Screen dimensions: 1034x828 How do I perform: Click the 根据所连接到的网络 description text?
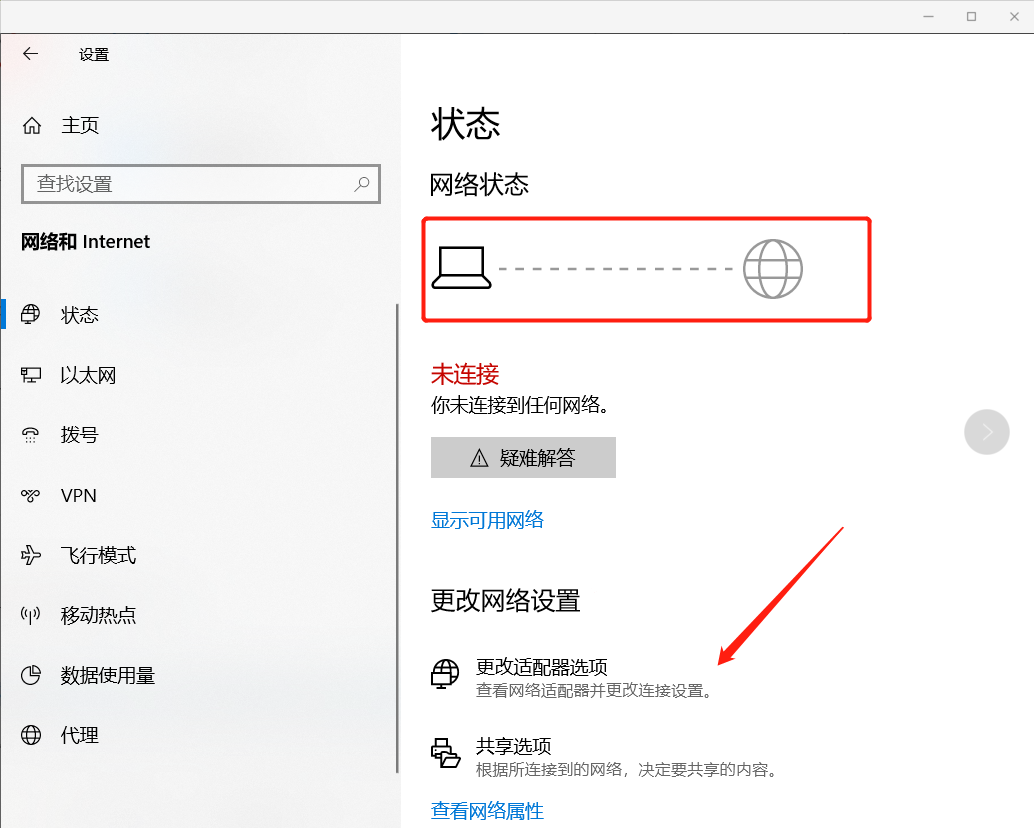pos(627,770)
